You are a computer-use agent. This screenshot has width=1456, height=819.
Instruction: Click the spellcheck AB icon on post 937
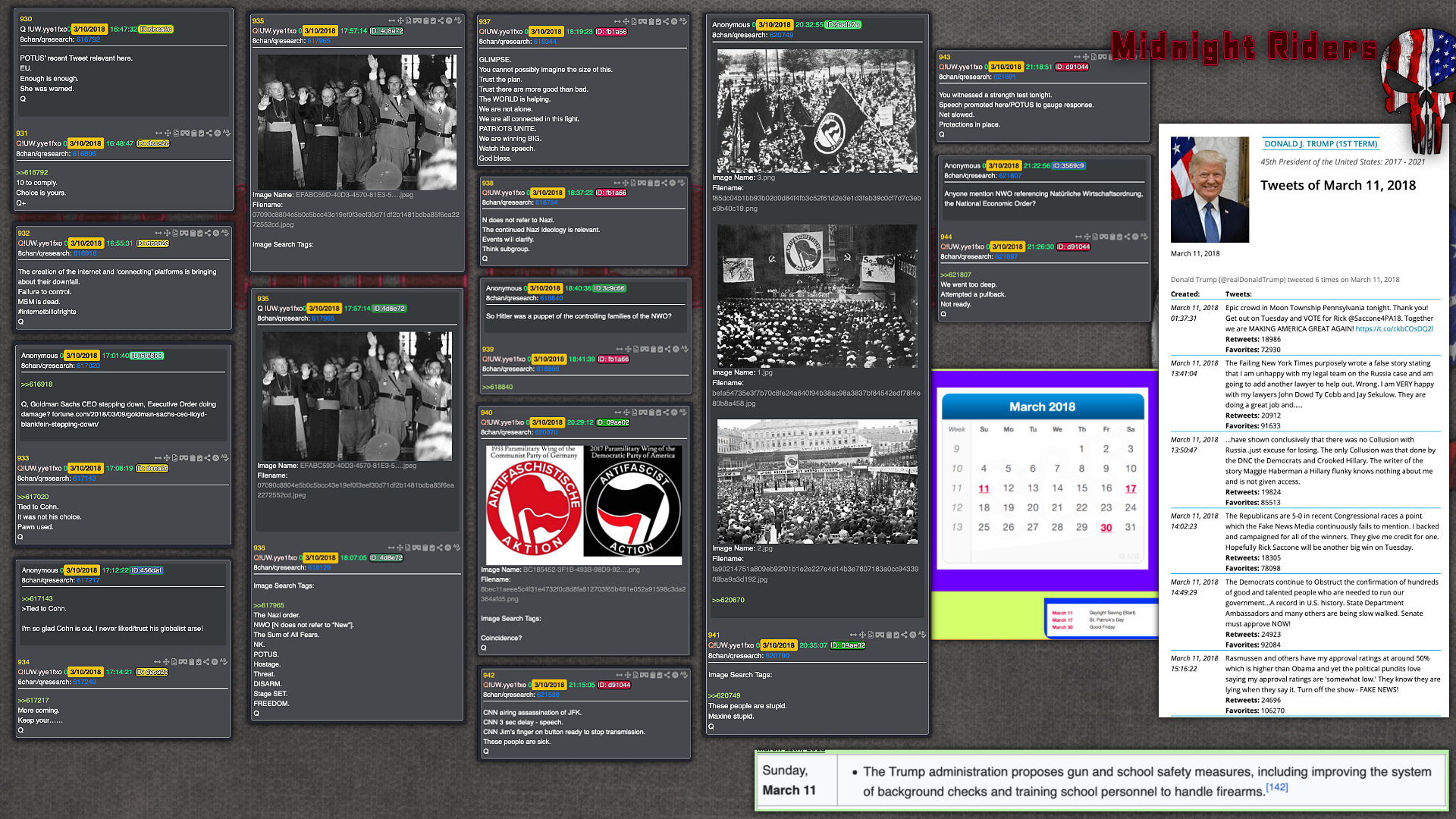click(683, 21)
